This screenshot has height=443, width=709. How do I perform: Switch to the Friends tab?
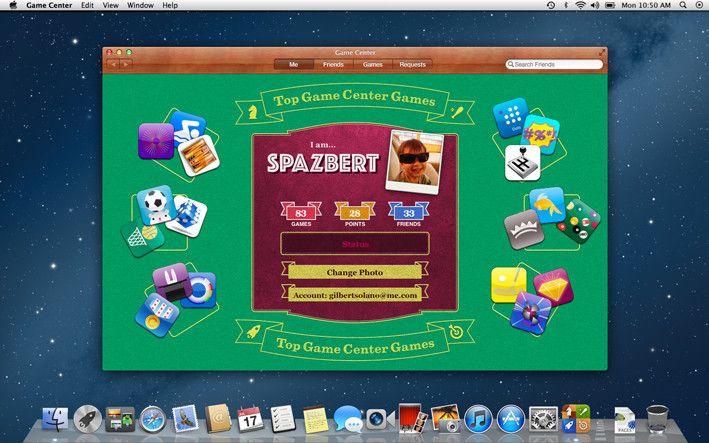point(333,65)
